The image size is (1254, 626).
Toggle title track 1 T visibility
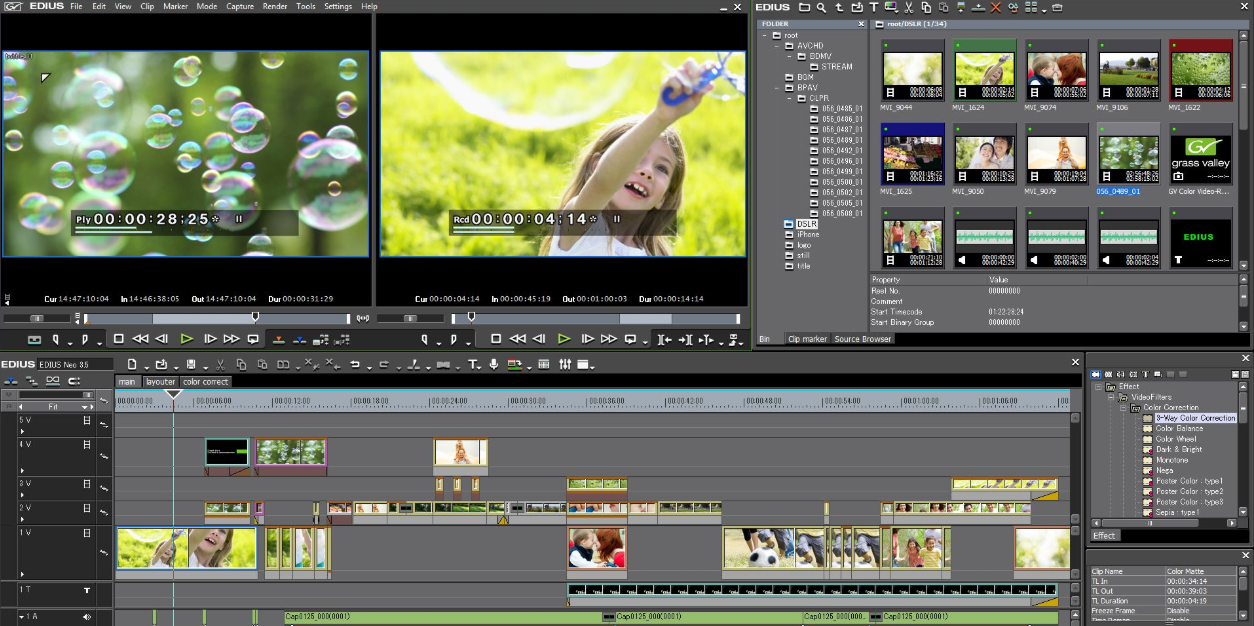(x=87, y=590)
